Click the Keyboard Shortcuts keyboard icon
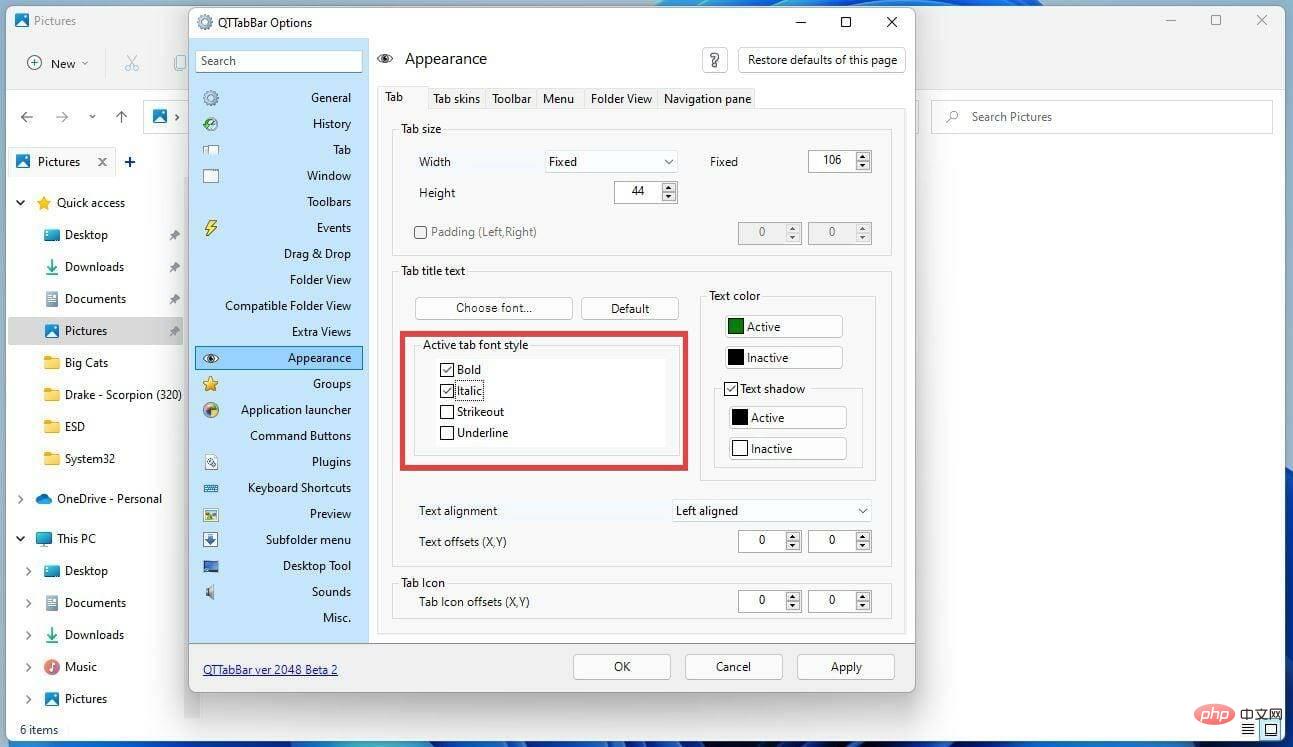 coord(211,488)
